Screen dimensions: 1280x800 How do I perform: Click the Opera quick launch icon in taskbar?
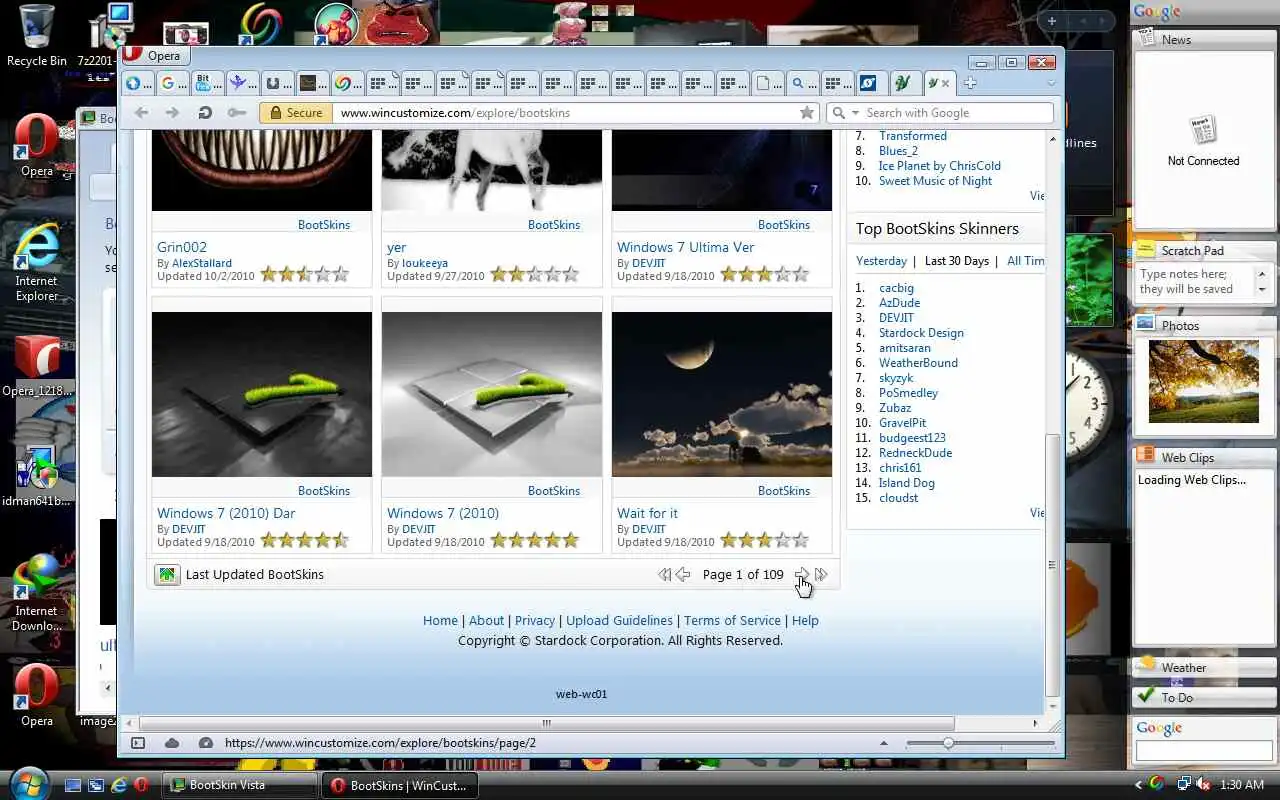point(142,785)
